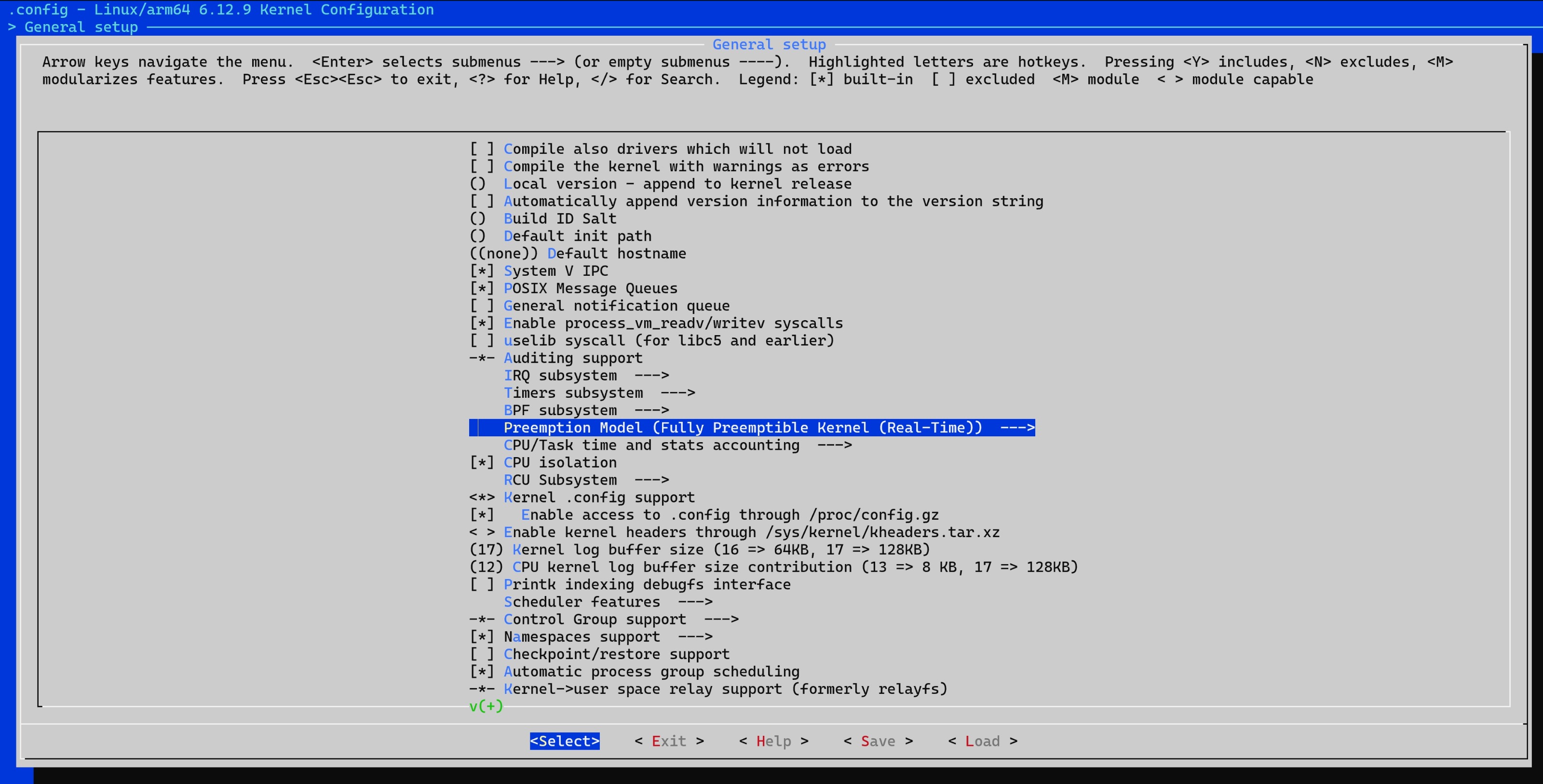
Task: Select the 'Auditing support' entry
Action: [556, 358]
